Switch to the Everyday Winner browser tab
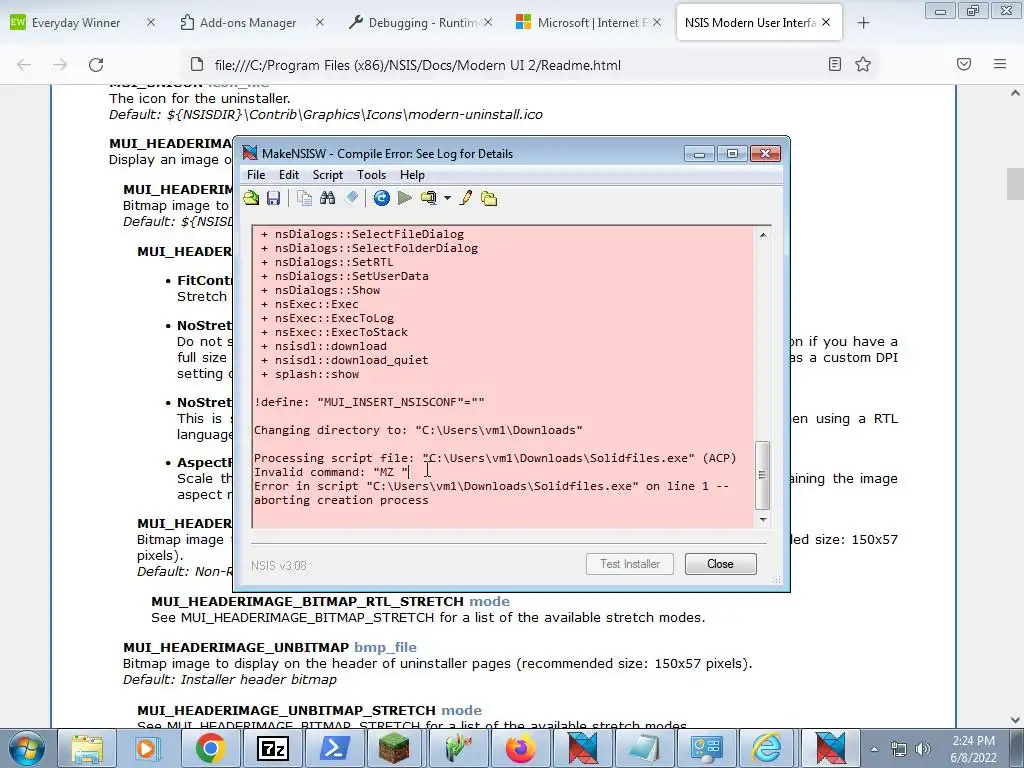 pos(76,23)
